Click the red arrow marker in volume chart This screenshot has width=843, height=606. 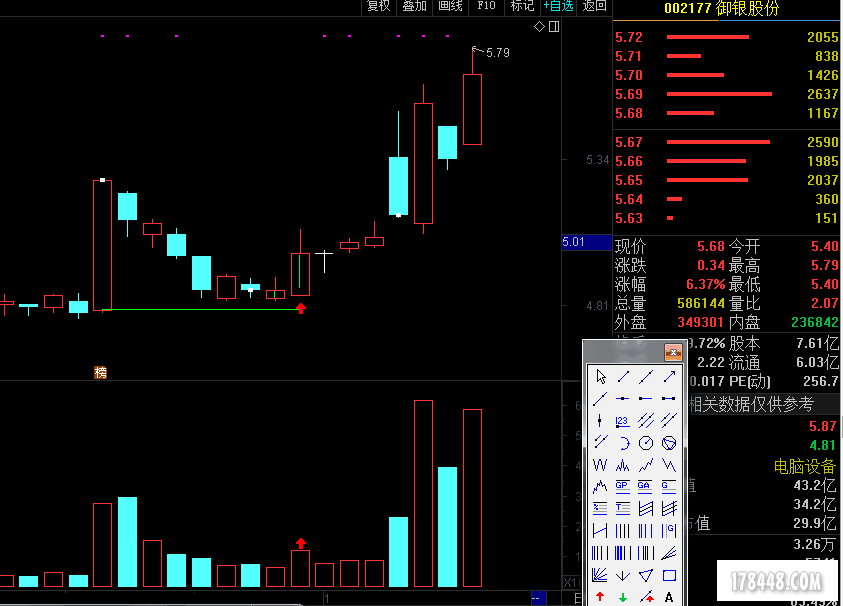tap(301, 543)
